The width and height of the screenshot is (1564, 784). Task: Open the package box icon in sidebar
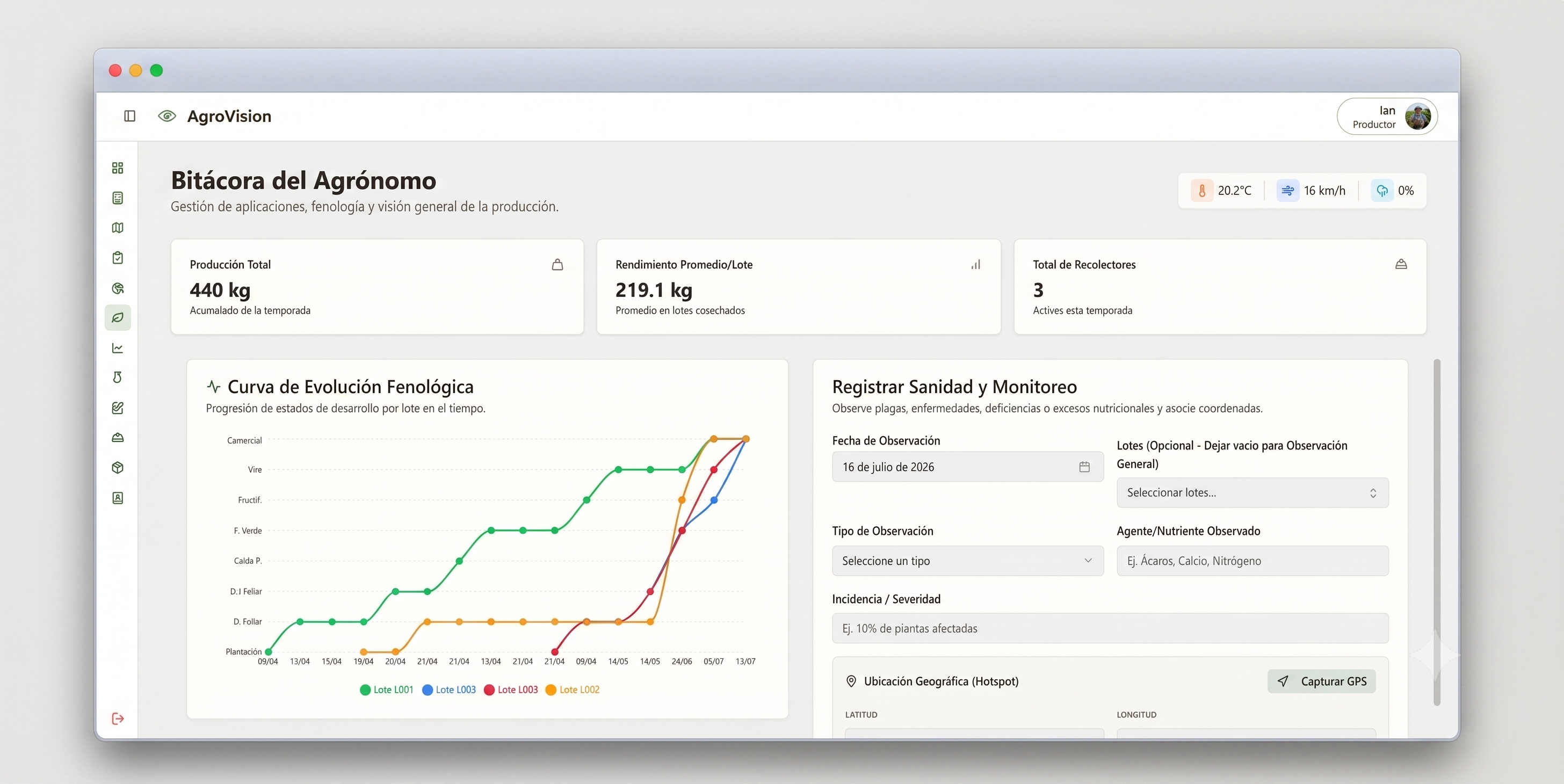click(x=118, y=468)
